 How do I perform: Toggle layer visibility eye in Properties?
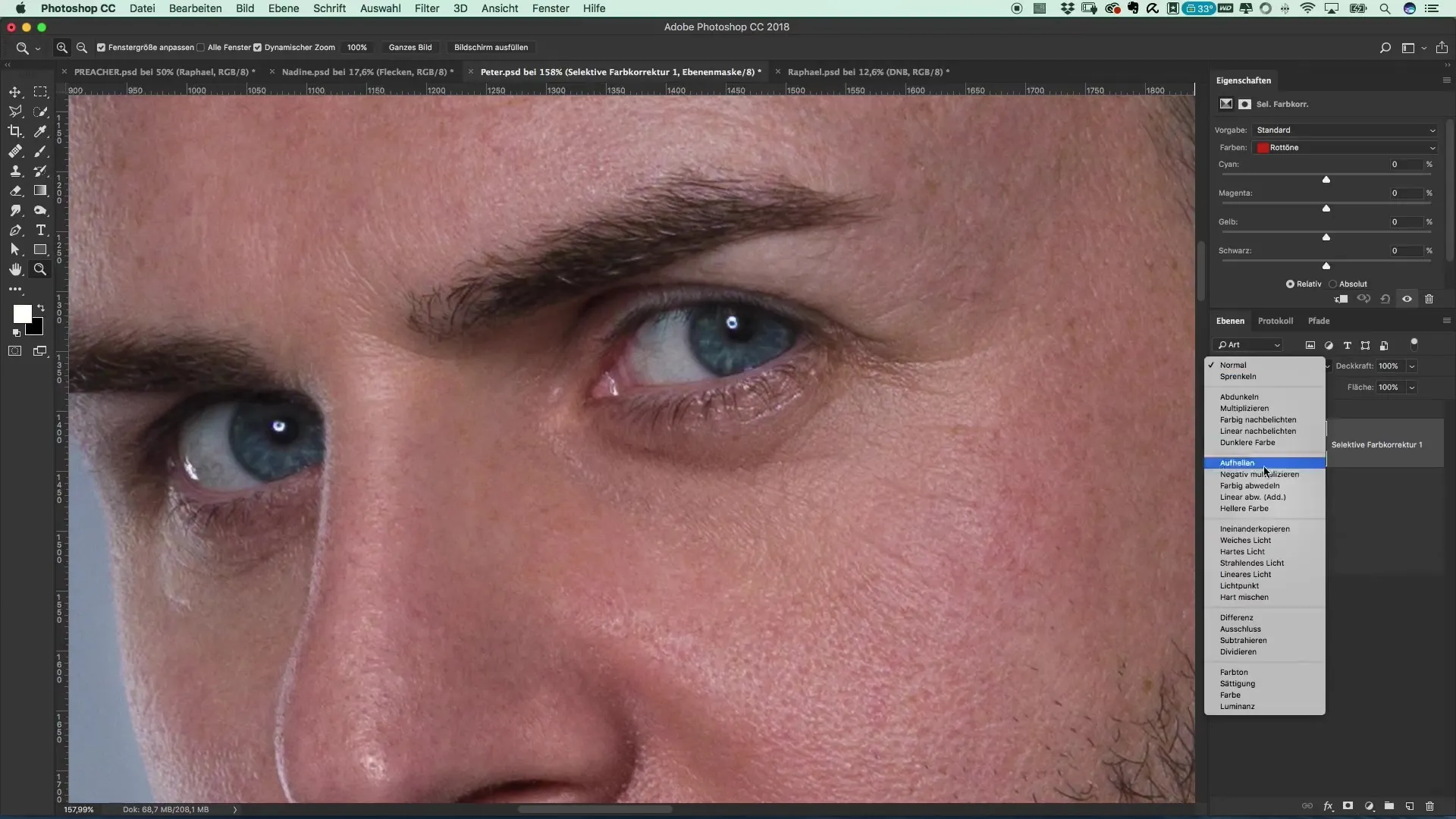(x=1407, y=299)
